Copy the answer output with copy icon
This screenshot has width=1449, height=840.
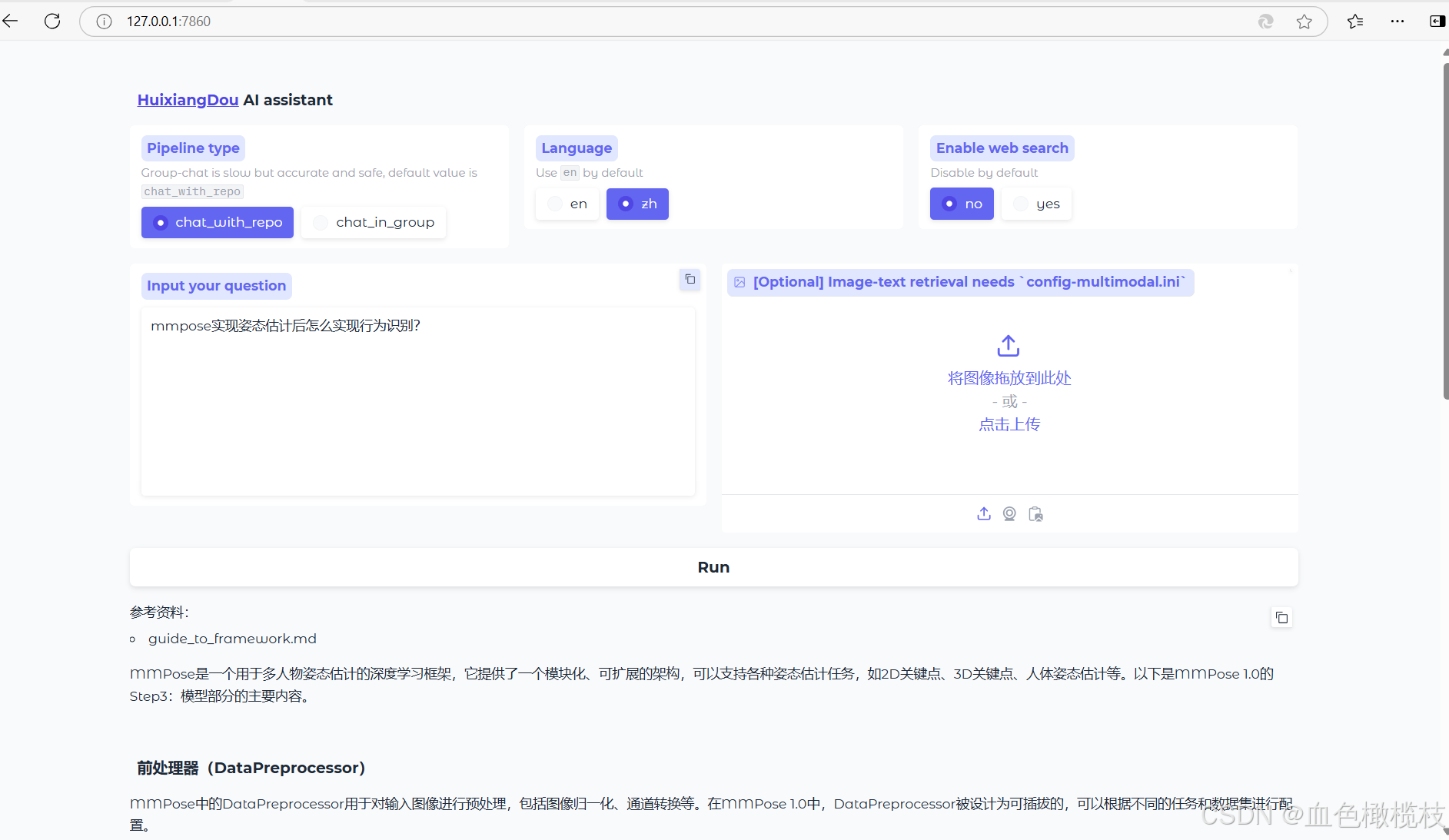[x=1281, y=617]
